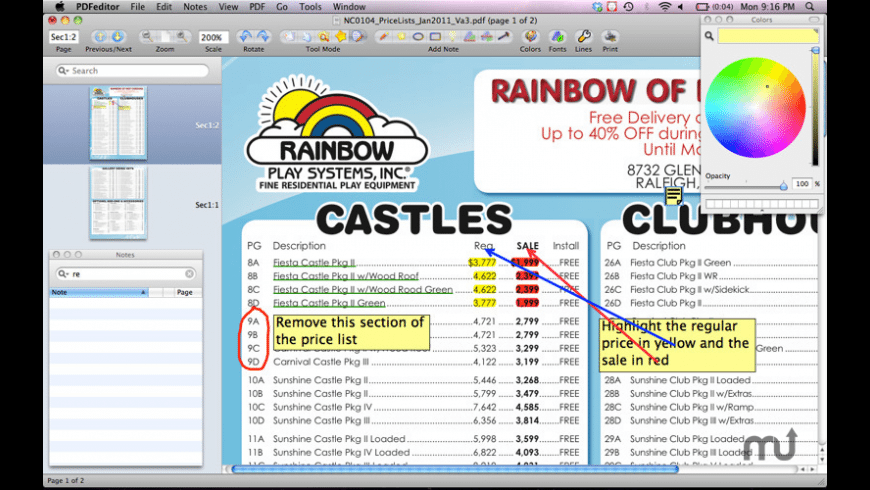Open the View menu
This screenshot has width=870, height=490.
(228, 7)
